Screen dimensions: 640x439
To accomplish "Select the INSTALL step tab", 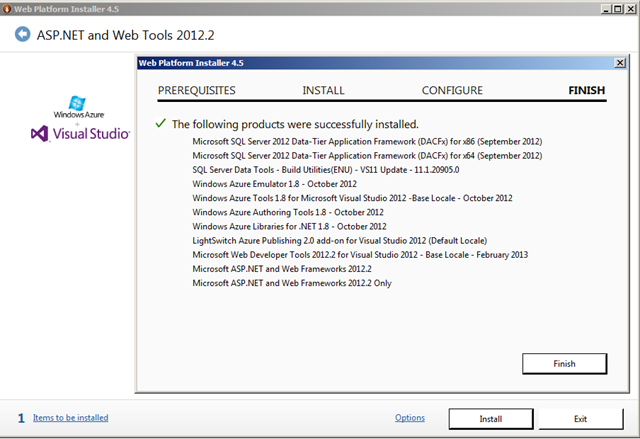I will click(x=323, y=90).
